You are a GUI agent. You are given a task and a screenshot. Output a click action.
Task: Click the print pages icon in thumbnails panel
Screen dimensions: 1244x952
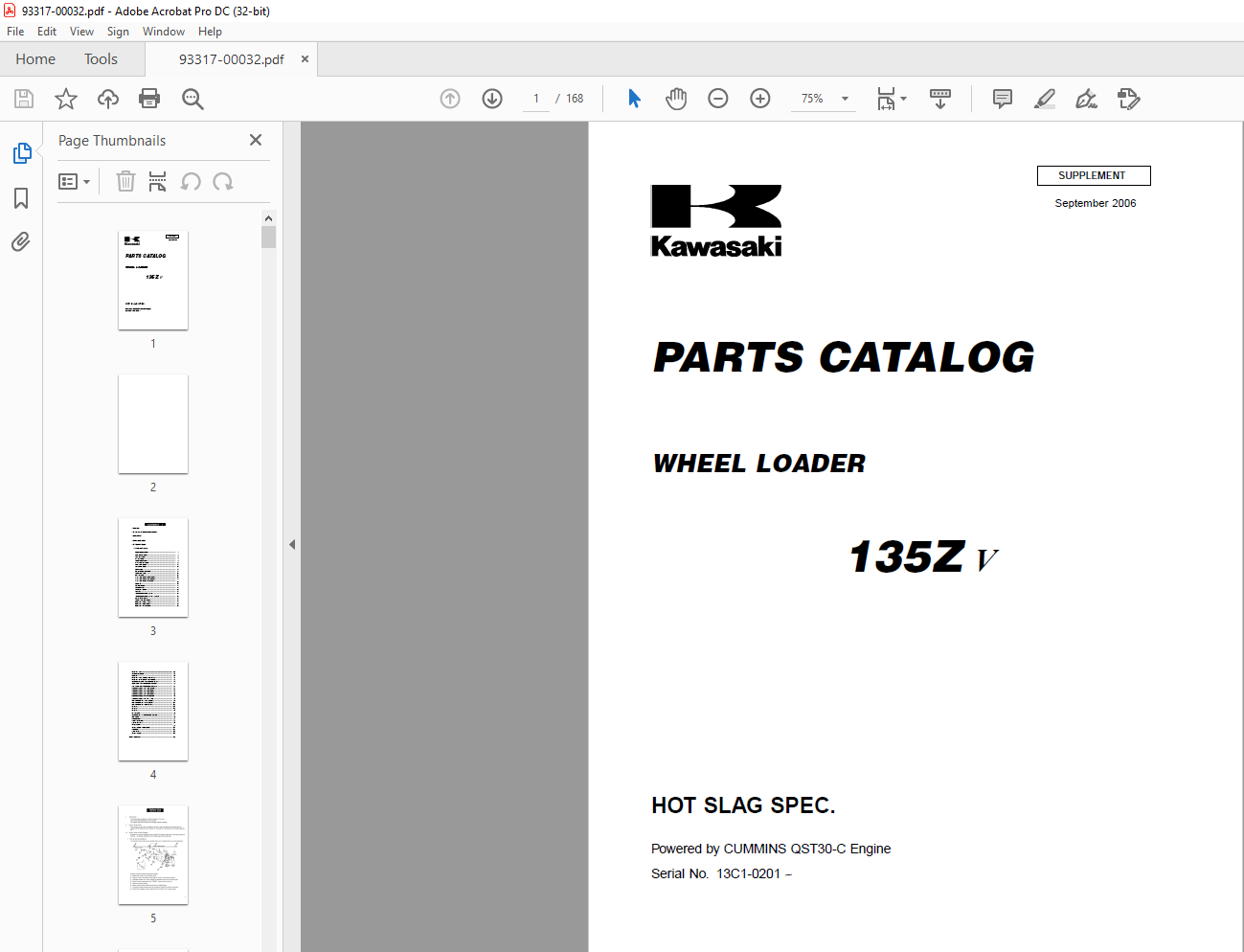[158, 181]
